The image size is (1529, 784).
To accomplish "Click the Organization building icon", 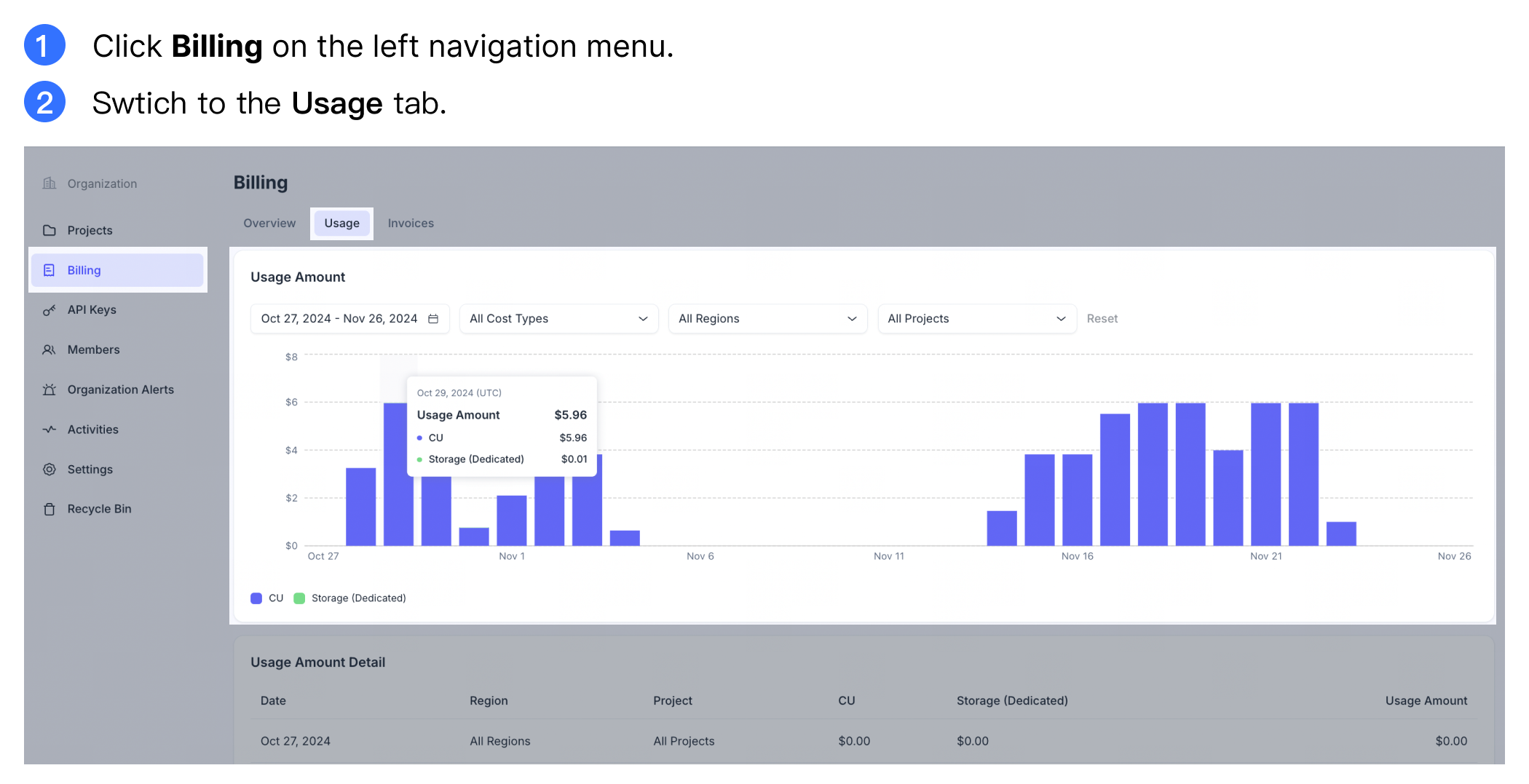I will point(50,183).
